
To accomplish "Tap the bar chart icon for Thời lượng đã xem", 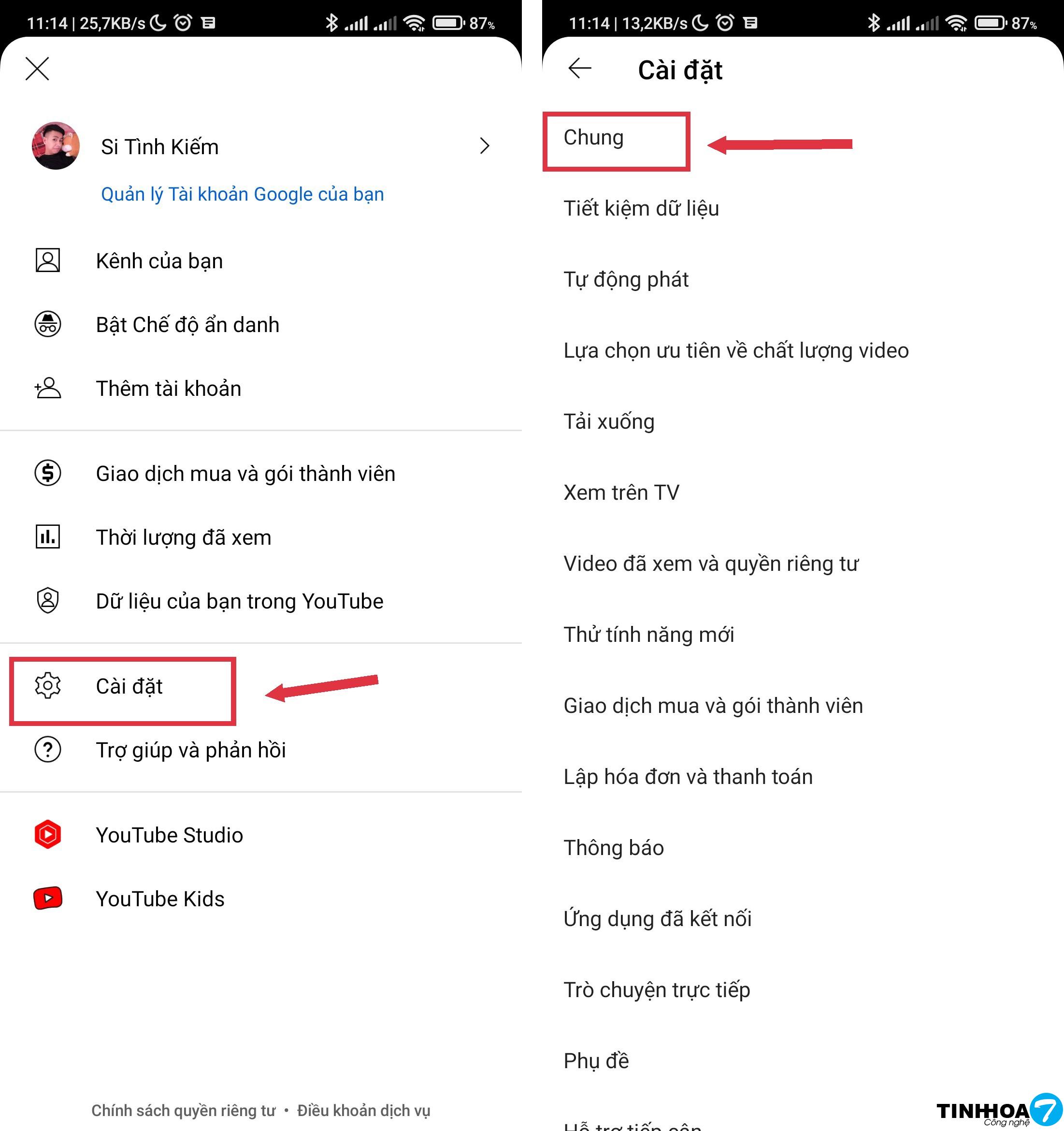I will click(48, 537).
